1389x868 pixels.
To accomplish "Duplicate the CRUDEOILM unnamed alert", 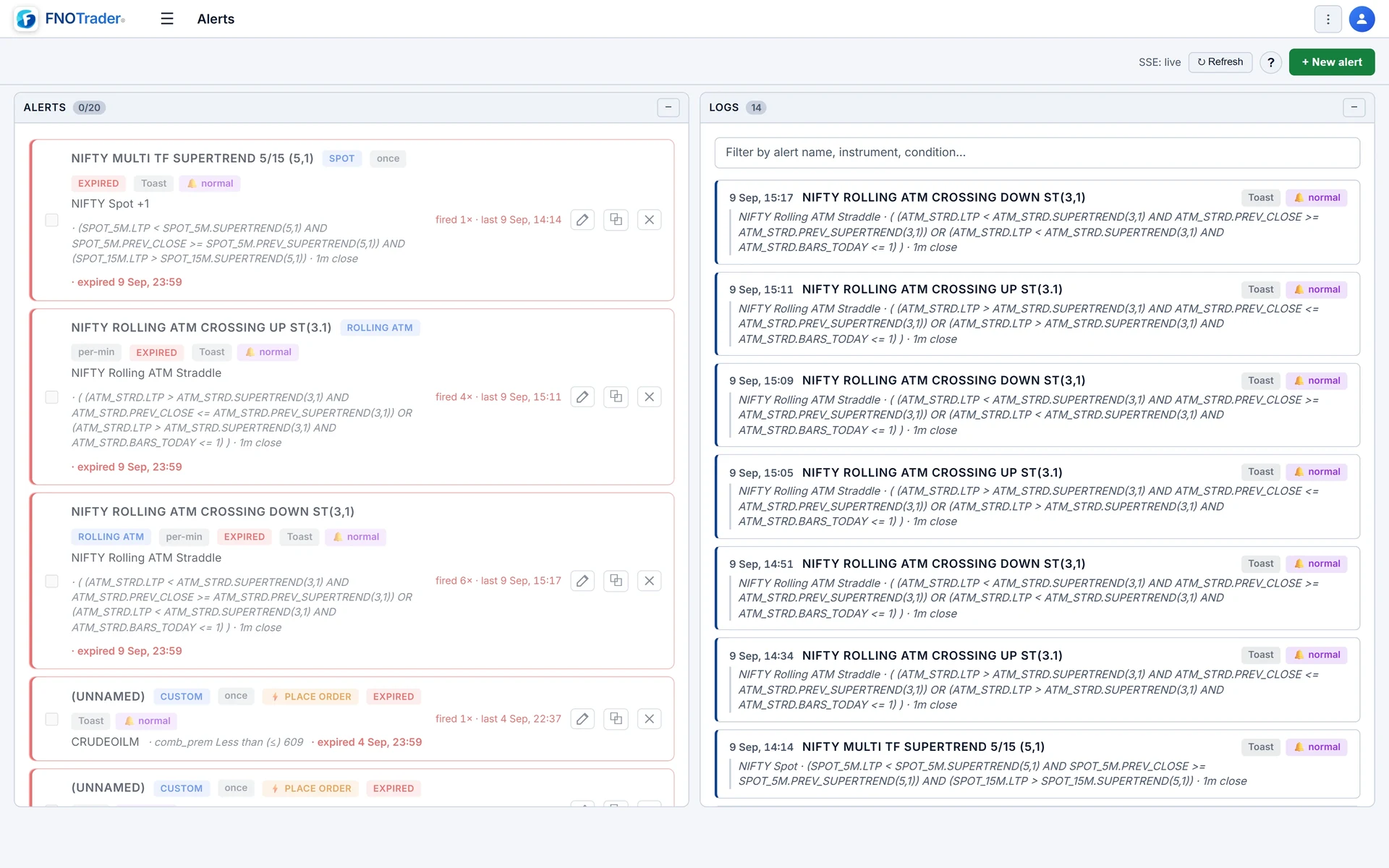I will [616, 719].
